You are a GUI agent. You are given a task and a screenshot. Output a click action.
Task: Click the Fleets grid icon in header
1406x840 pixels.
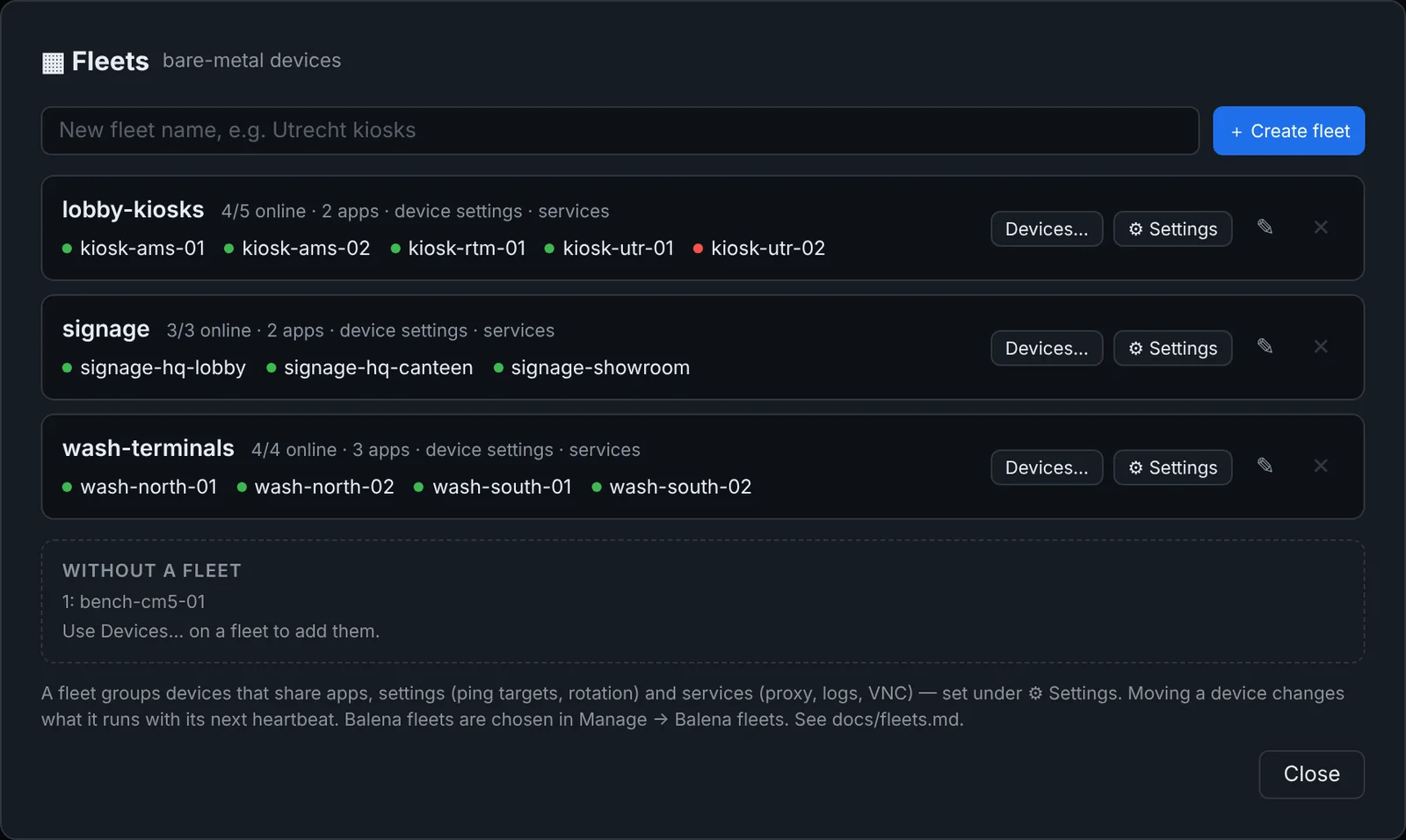53,62
